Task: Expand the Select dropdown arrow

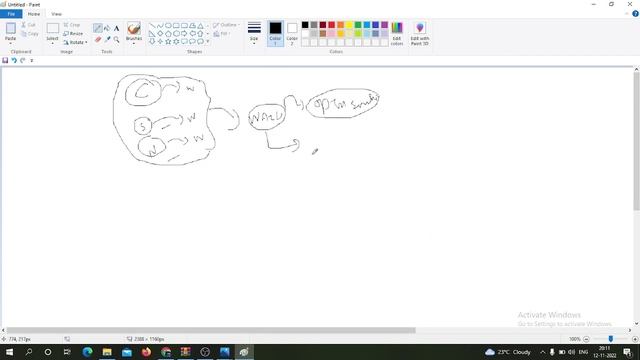Action: (52, 43)
